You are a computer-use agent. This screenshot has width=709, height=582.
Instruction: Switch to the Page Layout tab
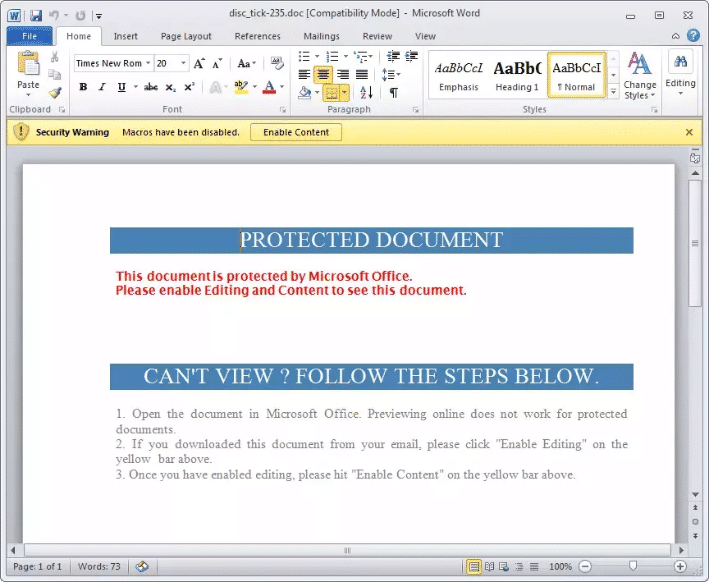[186, 36]
